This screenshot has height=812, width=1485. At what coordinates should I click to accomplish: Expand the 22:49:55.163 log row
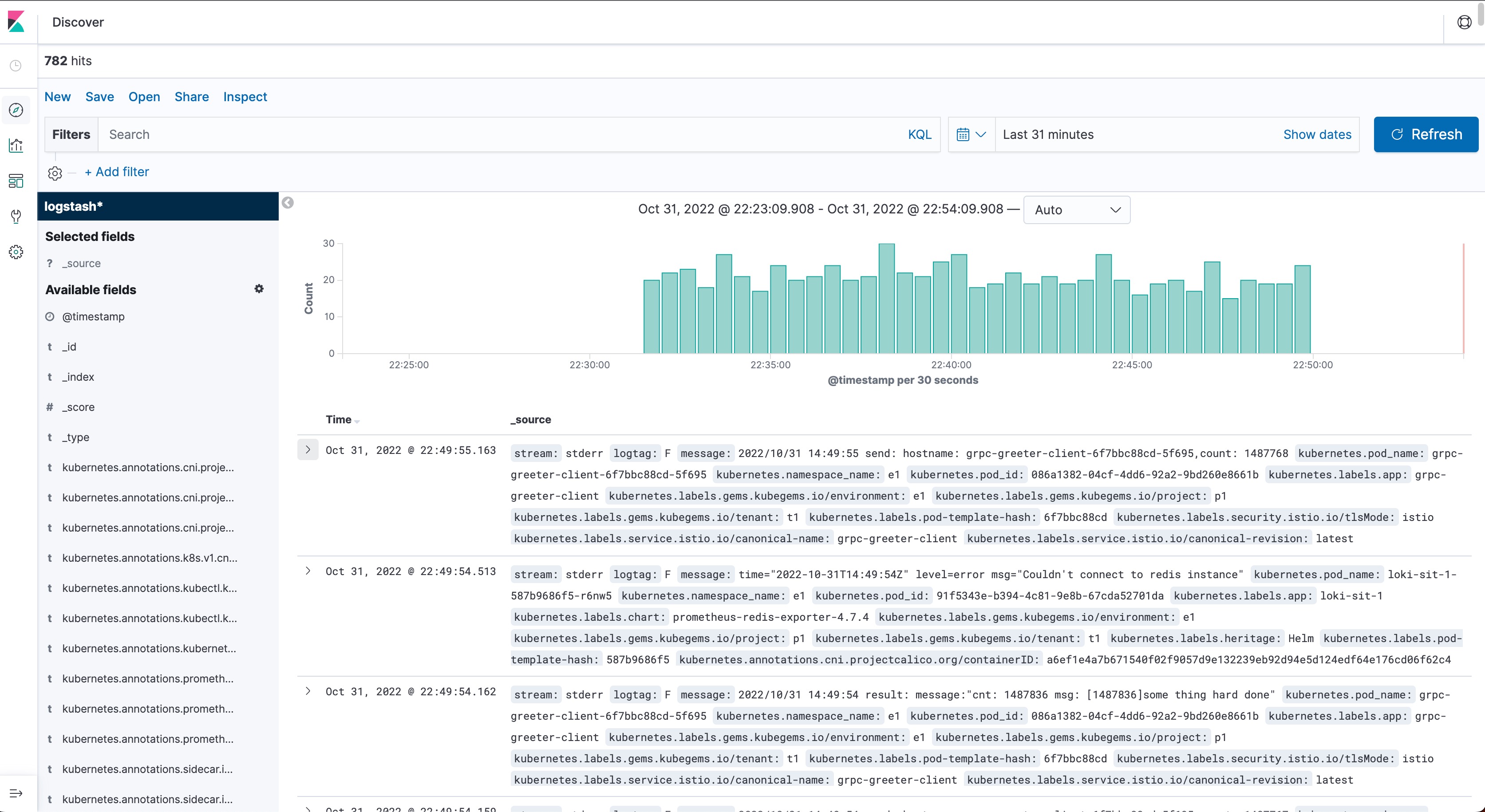[x=308, y=450]
